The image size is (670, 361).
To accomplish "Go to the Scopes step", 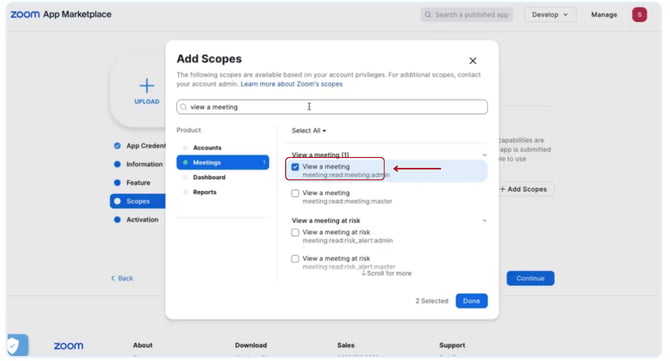I will (x=138, y=201).
